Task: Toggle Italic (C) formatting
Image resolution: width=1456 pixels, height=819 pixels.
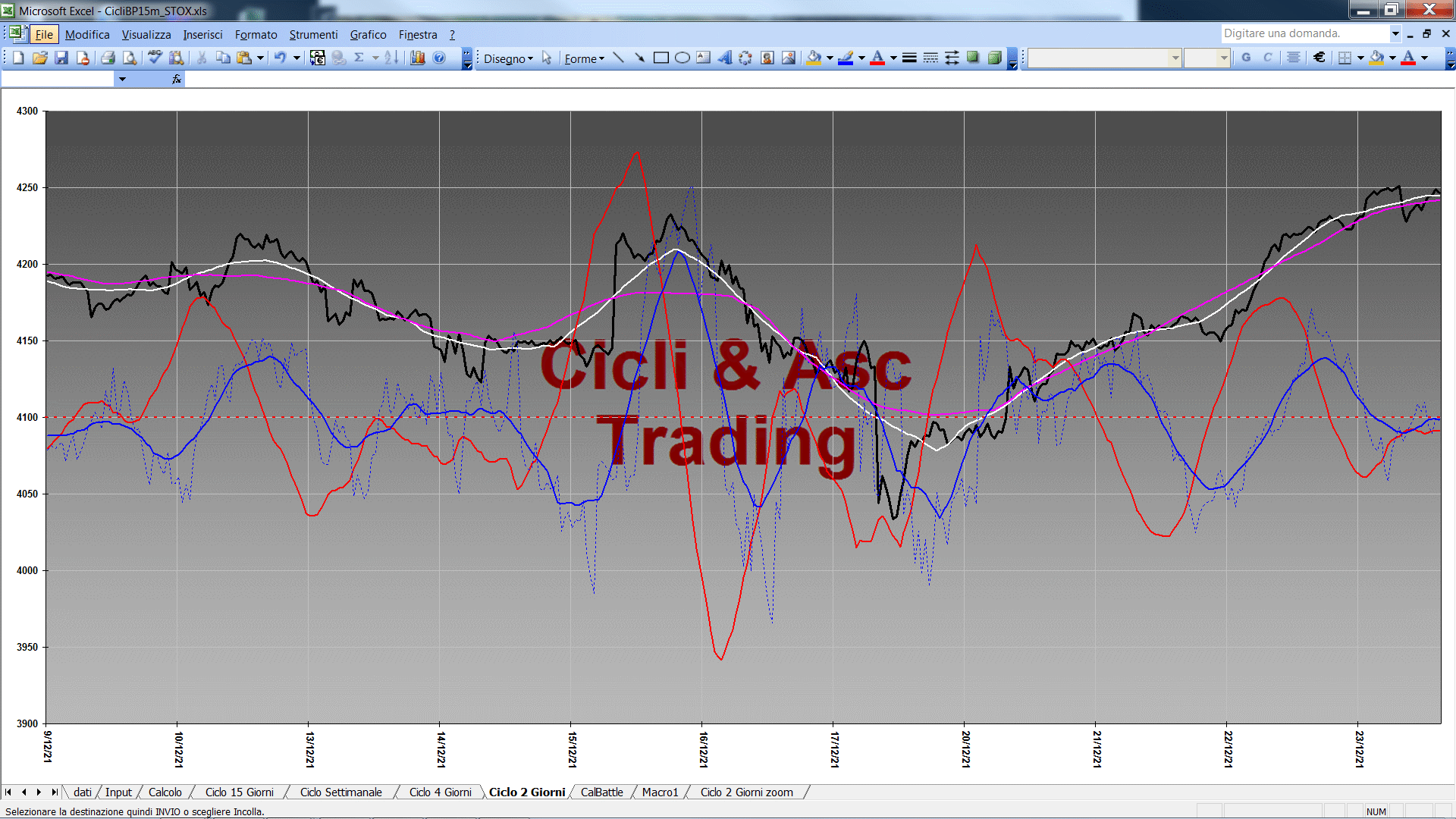Action: coord(1267,58)
